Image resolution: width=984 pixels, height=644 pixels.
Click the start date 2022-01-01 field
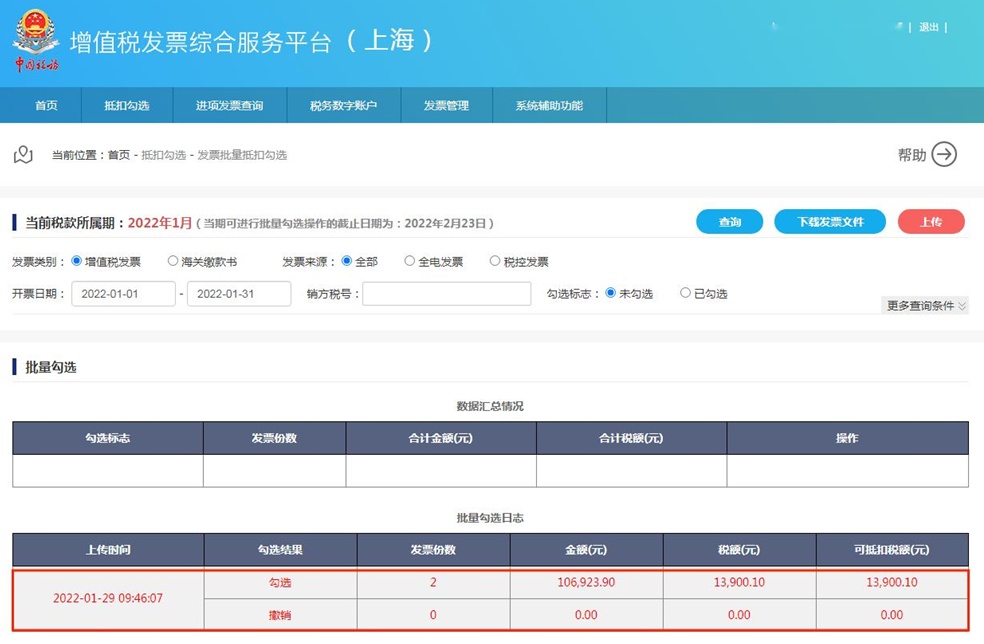point(123,294)
